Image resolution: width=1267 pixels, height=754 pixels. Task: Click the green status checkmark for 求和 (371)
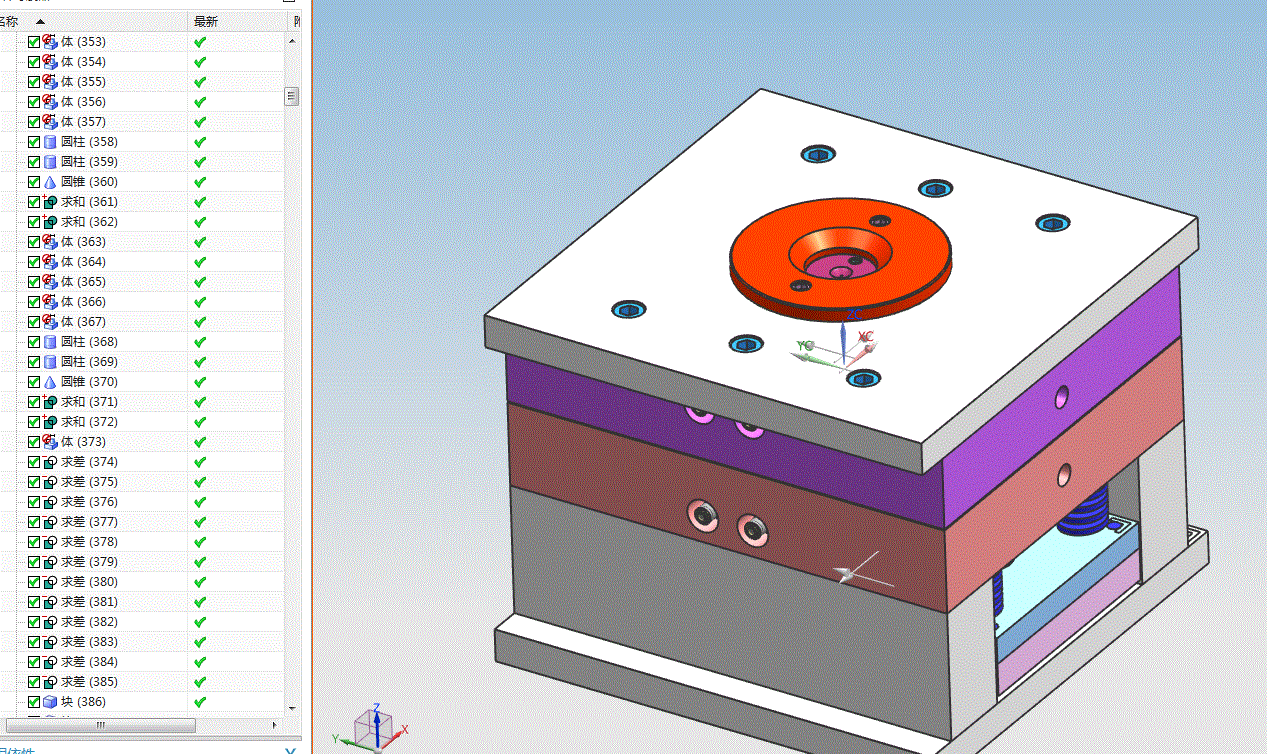click(x=200, y=401)
